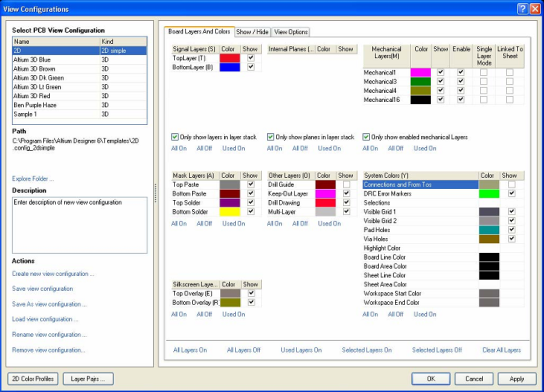Pick the Mechanical1 magenta color swatch
The image size is (544, 392).
point(420,72)
